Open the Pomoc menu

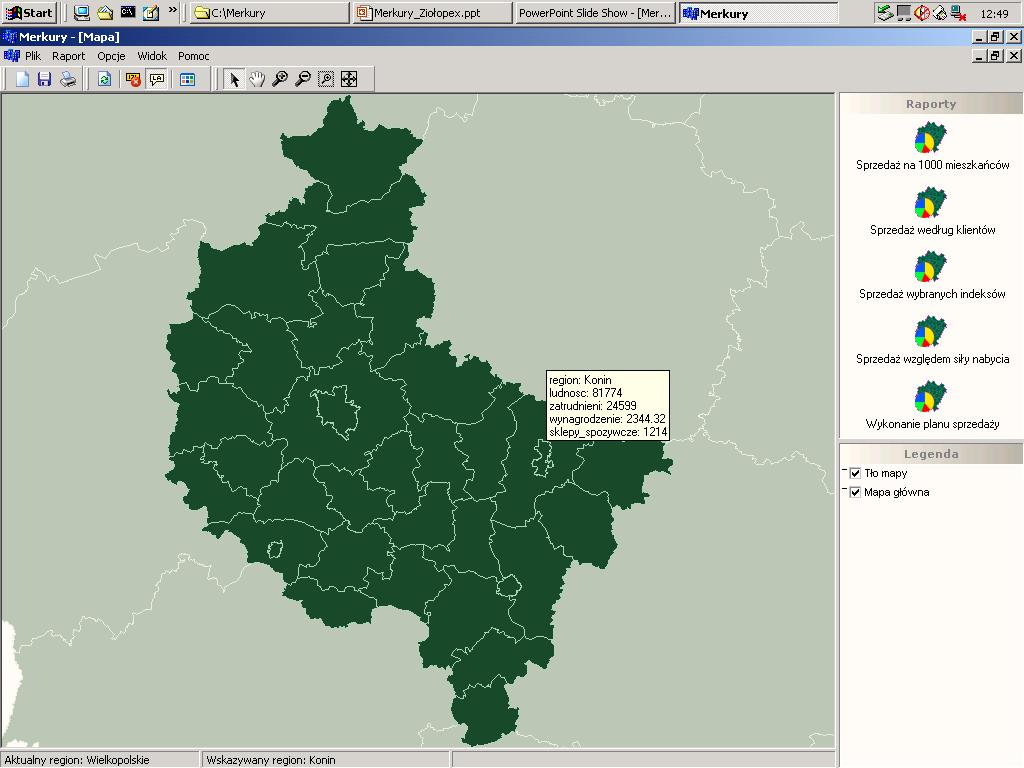point(194,56)
